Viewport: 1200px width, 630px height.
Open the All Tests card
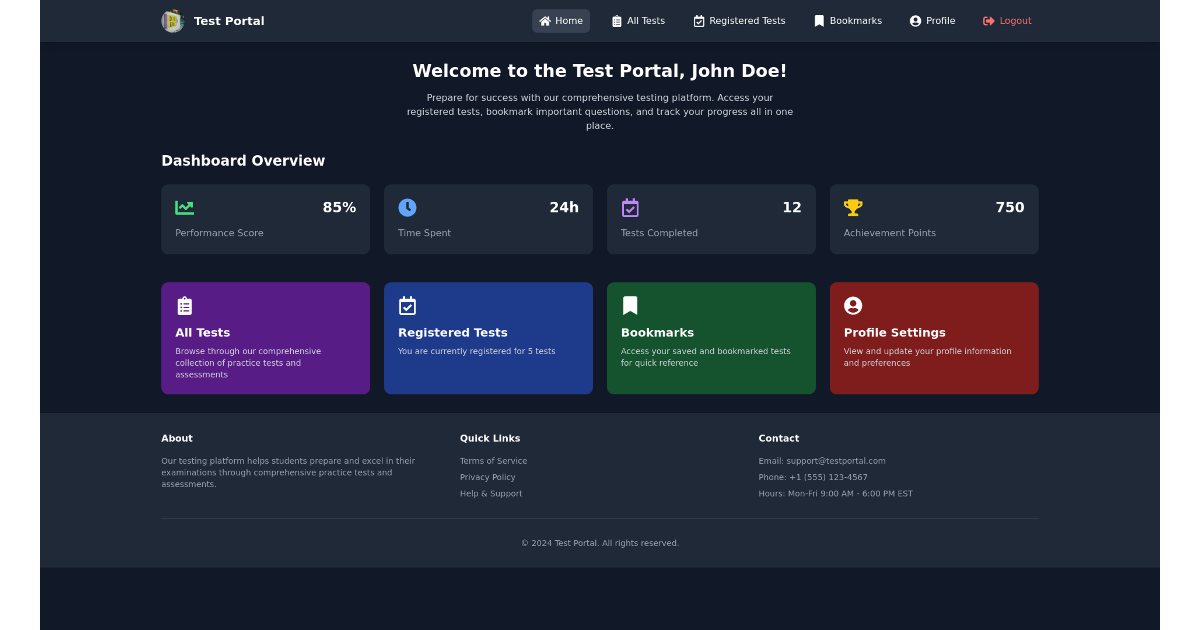265,338
